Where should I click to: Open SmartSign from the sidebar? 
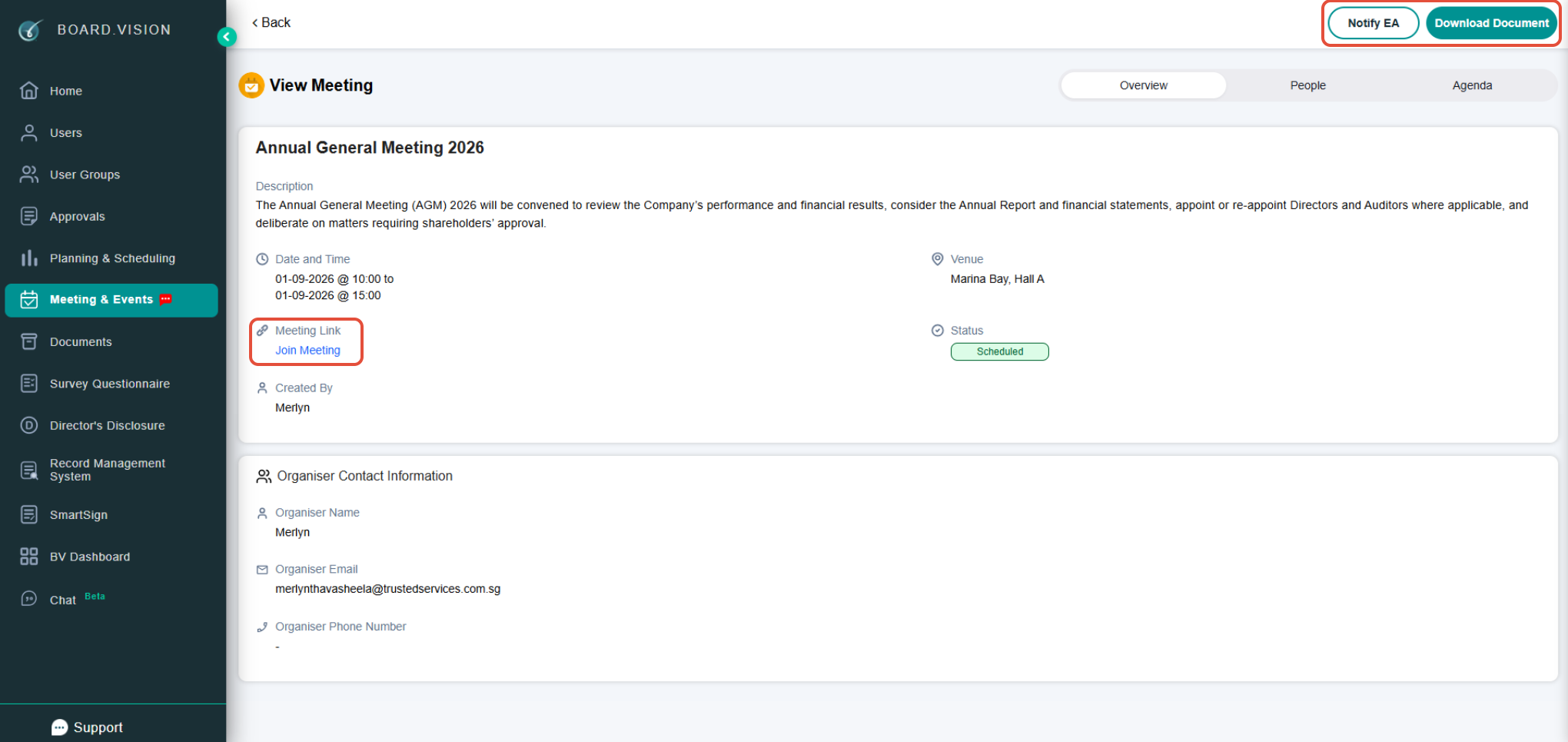tap(111, 514)
